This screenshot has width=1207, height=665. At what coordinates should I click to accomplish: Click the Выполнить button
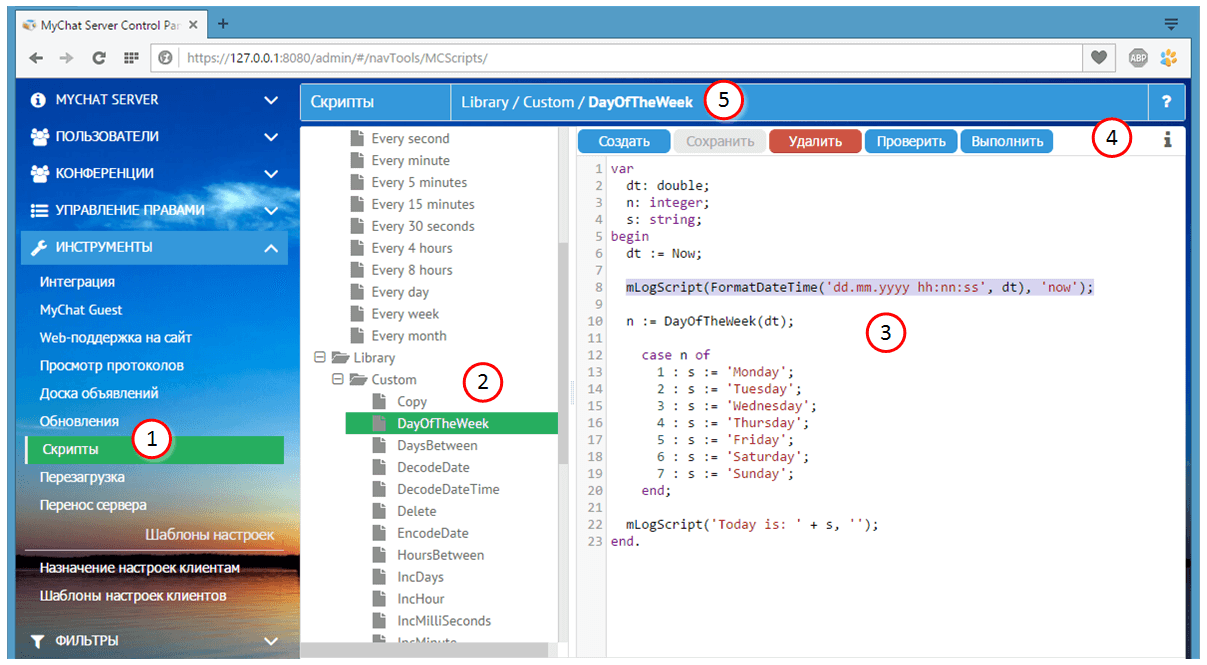pyautogui.click(x=1007, y=141)
